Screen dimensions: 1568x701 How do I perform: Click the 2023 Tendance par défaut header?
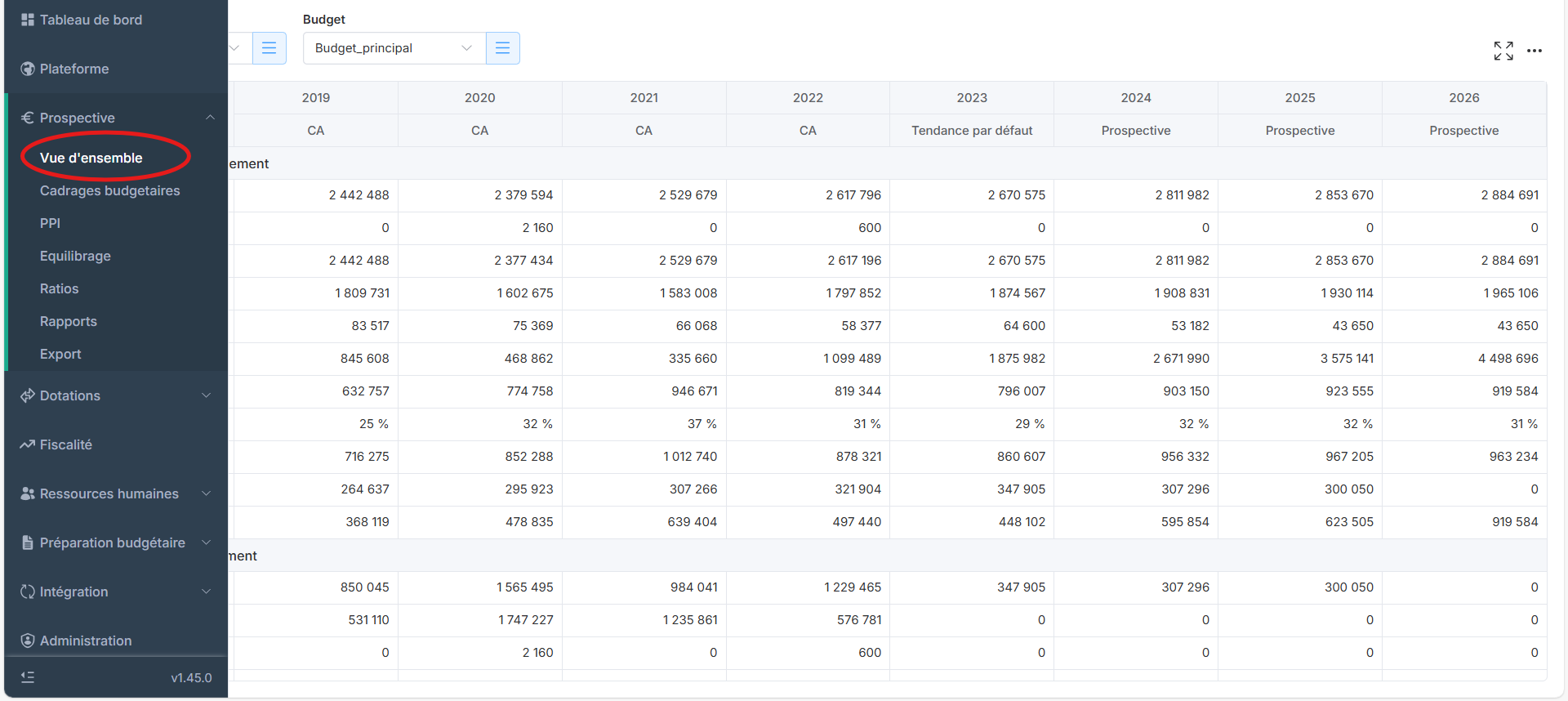(972, 130)
